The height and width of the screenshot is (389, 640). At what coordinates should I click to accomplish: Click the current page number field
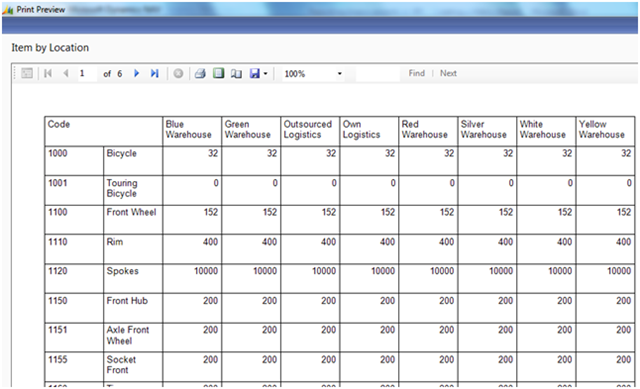[x=87, y=74]
